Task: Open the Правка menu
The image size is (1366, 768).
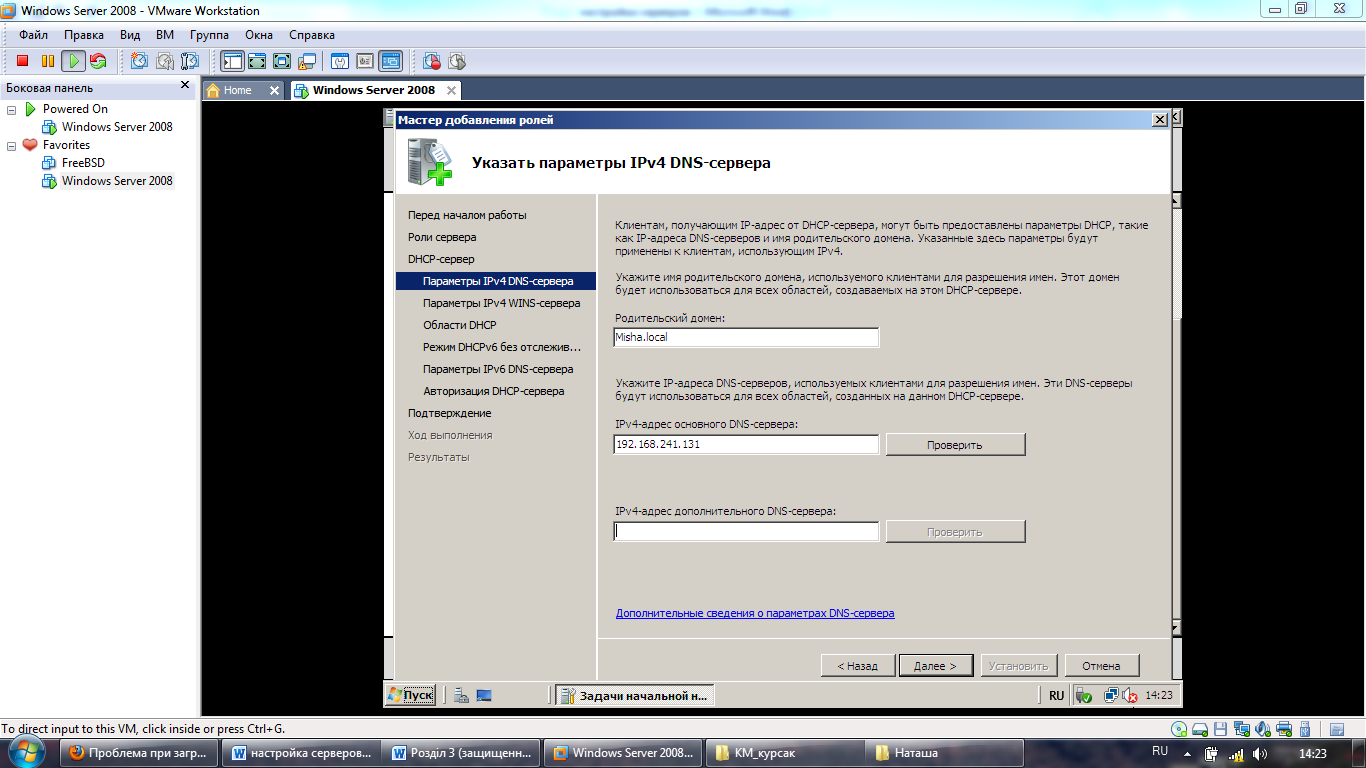Action: click(x=84, y=35)
